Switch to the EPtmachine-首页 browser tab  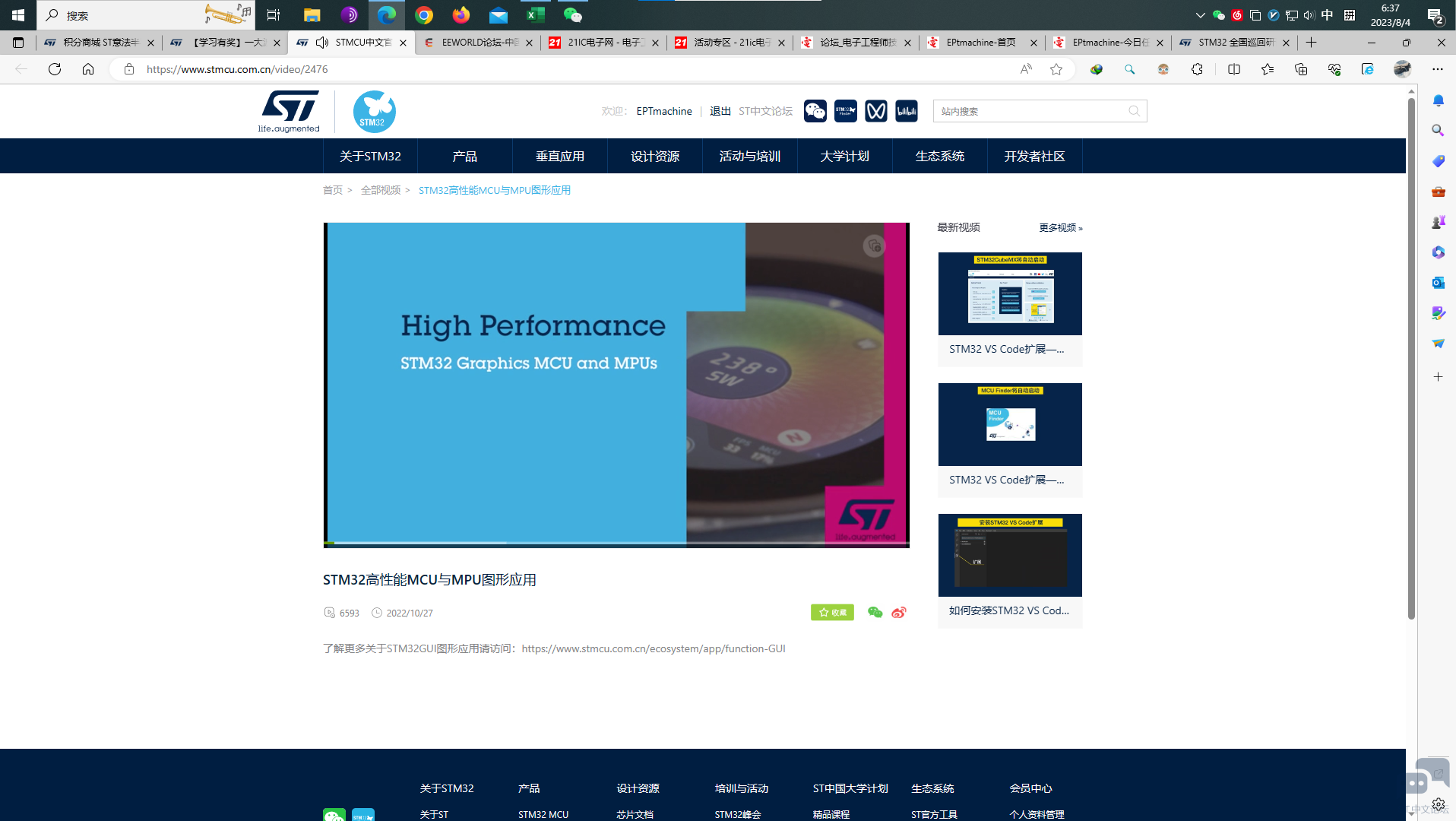[982, 43]
